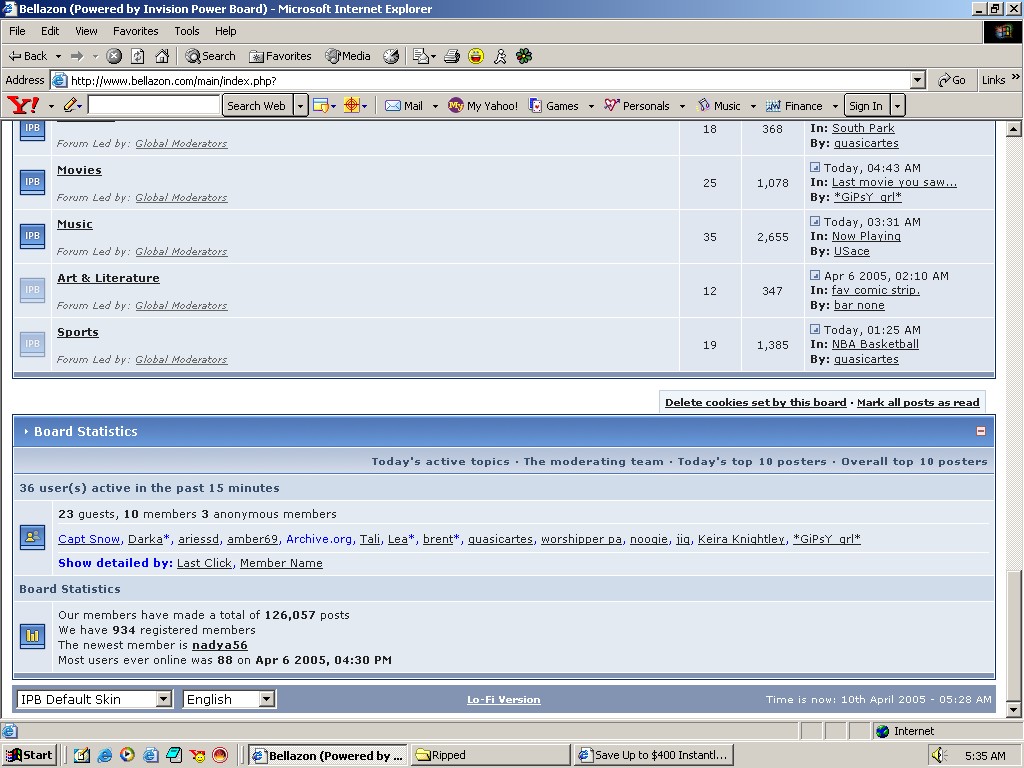Viewport: 1024px width, 768px height.
Task: Open the IPB Default Skin dropdown
Action: coord(94,699)
